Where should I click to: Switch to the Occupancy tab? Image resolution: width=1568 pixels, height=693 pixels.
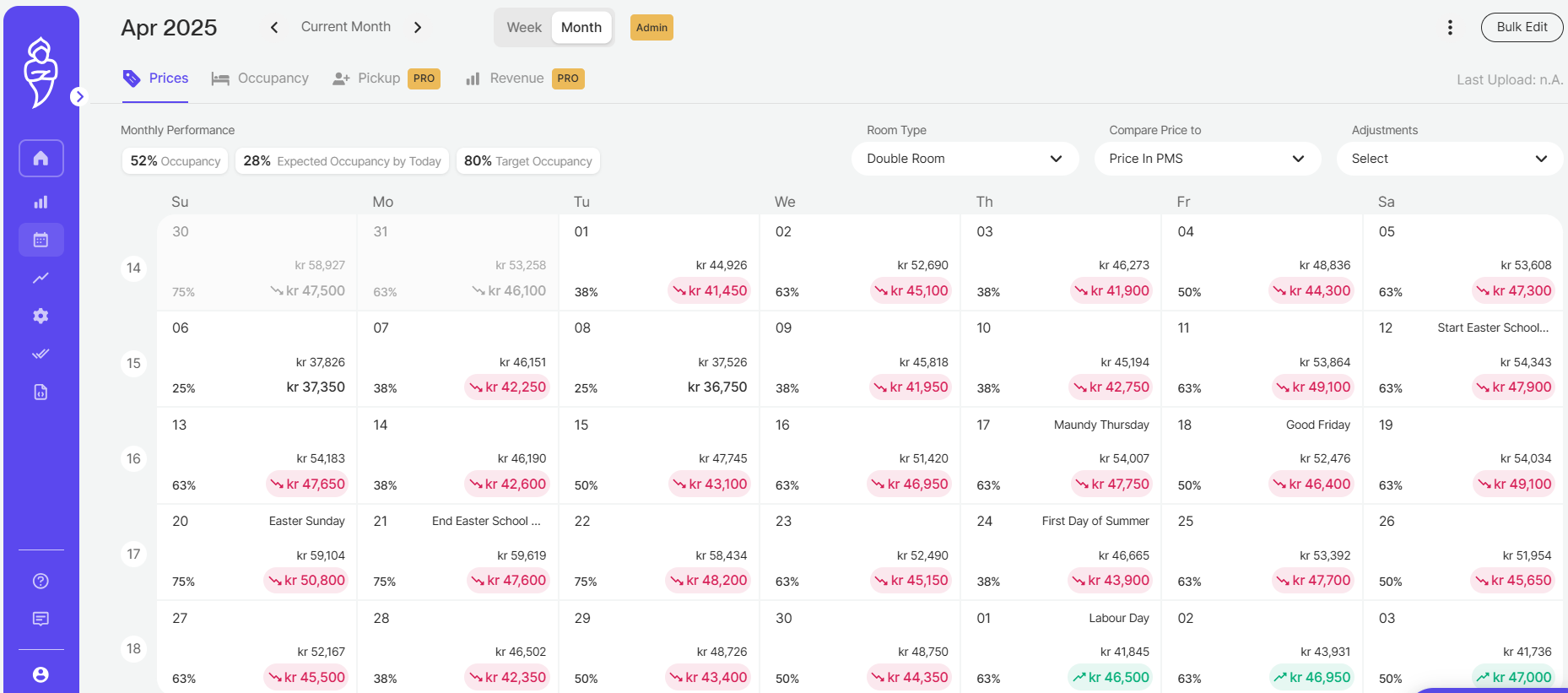coord(260,79)
